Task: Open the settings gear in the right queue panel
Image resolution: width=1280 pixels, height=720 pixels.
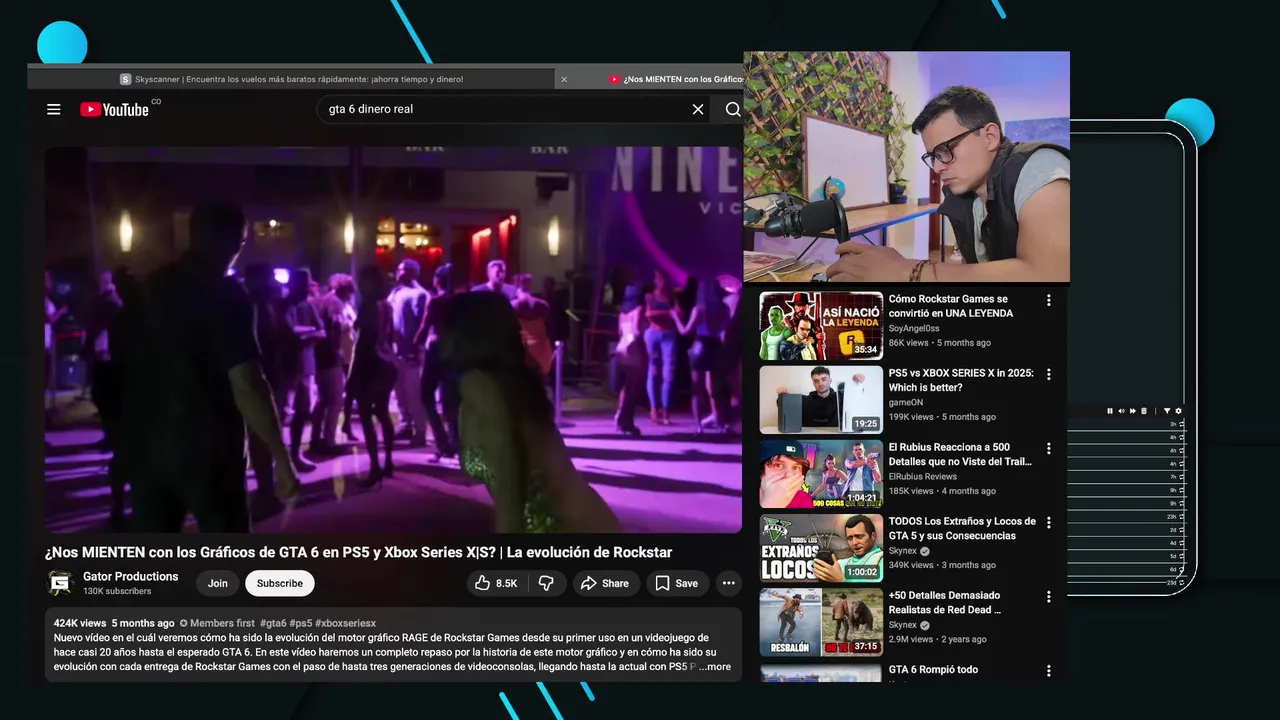Action: [x=1178, y=411]
